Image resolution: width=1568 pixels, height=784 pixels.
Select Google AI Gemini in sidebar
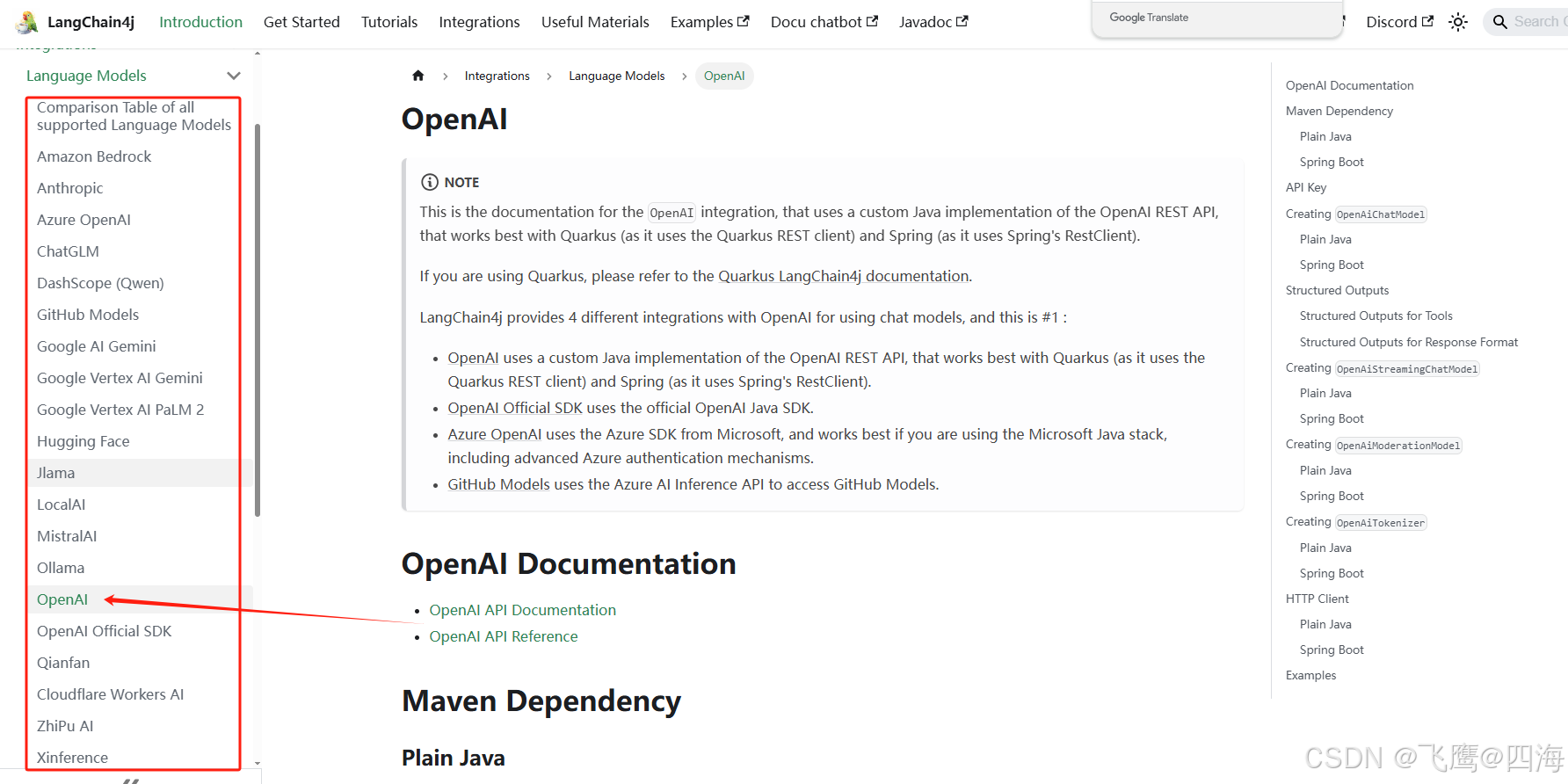[97, 346]
